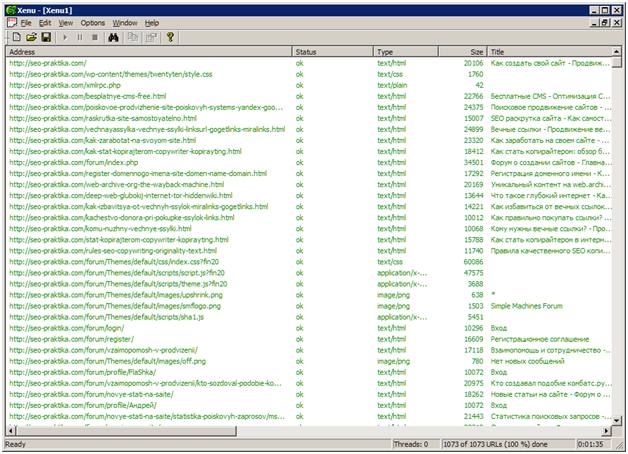Open the Edit menu
Screen dimensions: 628x454
click(45, 23)
